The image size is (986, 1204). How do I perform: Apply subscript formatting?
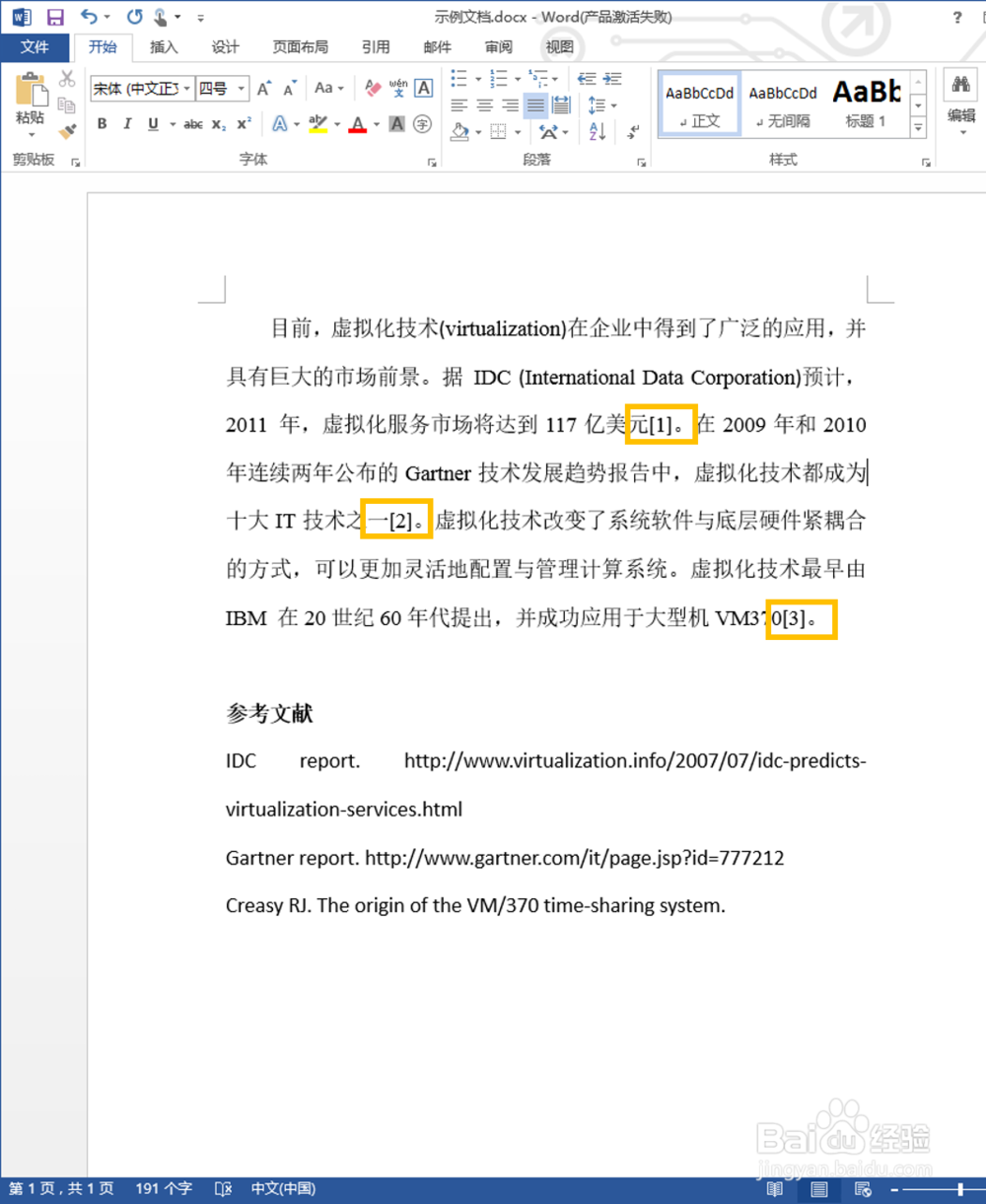(219, 124)
